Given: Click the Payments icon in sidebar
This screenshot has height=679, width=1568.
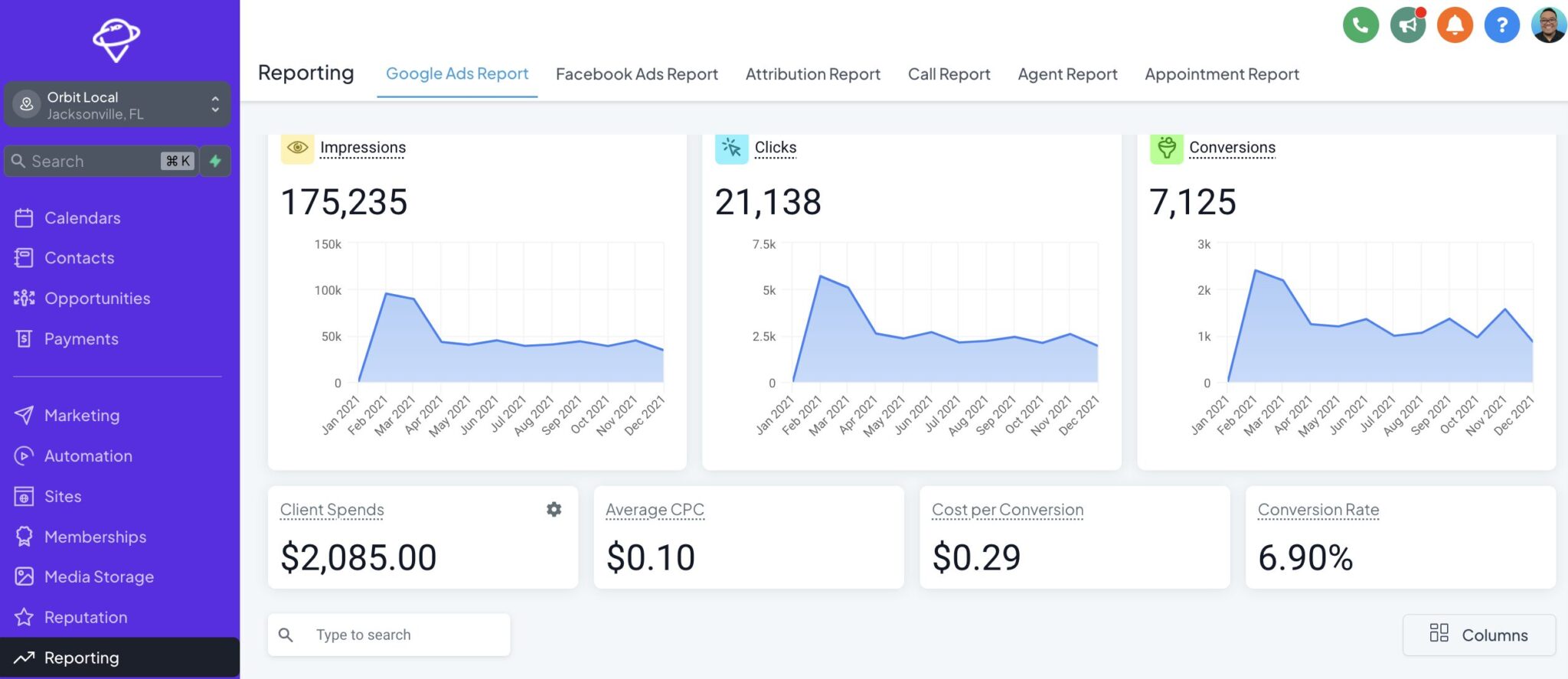Looking at the screenshot, I should click(x=24, y=339).
